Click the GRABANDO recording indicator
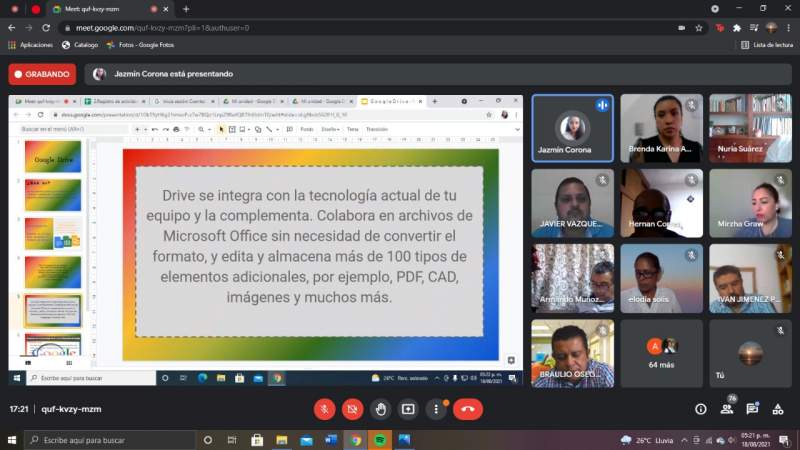 (42, 74)
